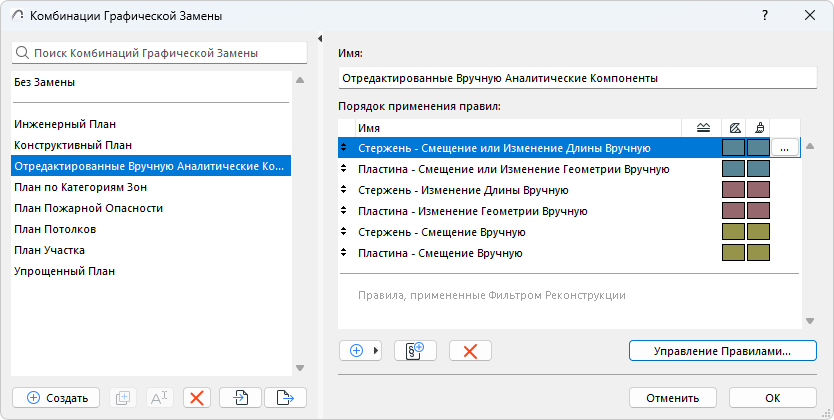
Task: Click the import combination icon button
Action: pos(240,397)
